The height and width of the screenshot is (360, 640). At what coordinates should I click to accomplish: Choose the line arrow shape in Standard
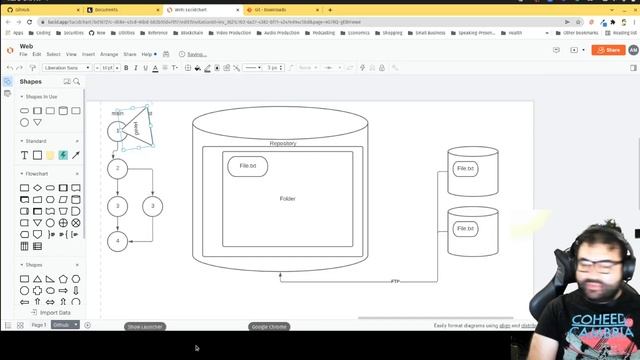coord(76,155)
